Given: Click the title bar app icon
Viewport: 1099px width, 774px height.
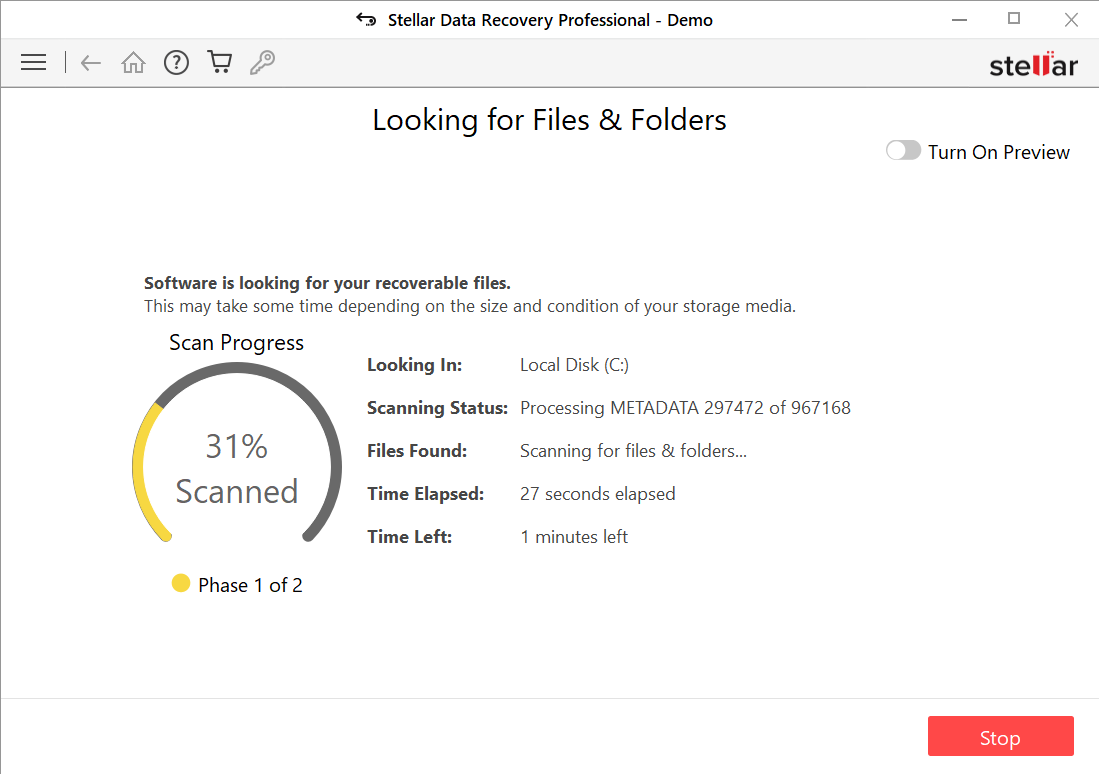Looking at the screenshot, I should pos(367,20).
